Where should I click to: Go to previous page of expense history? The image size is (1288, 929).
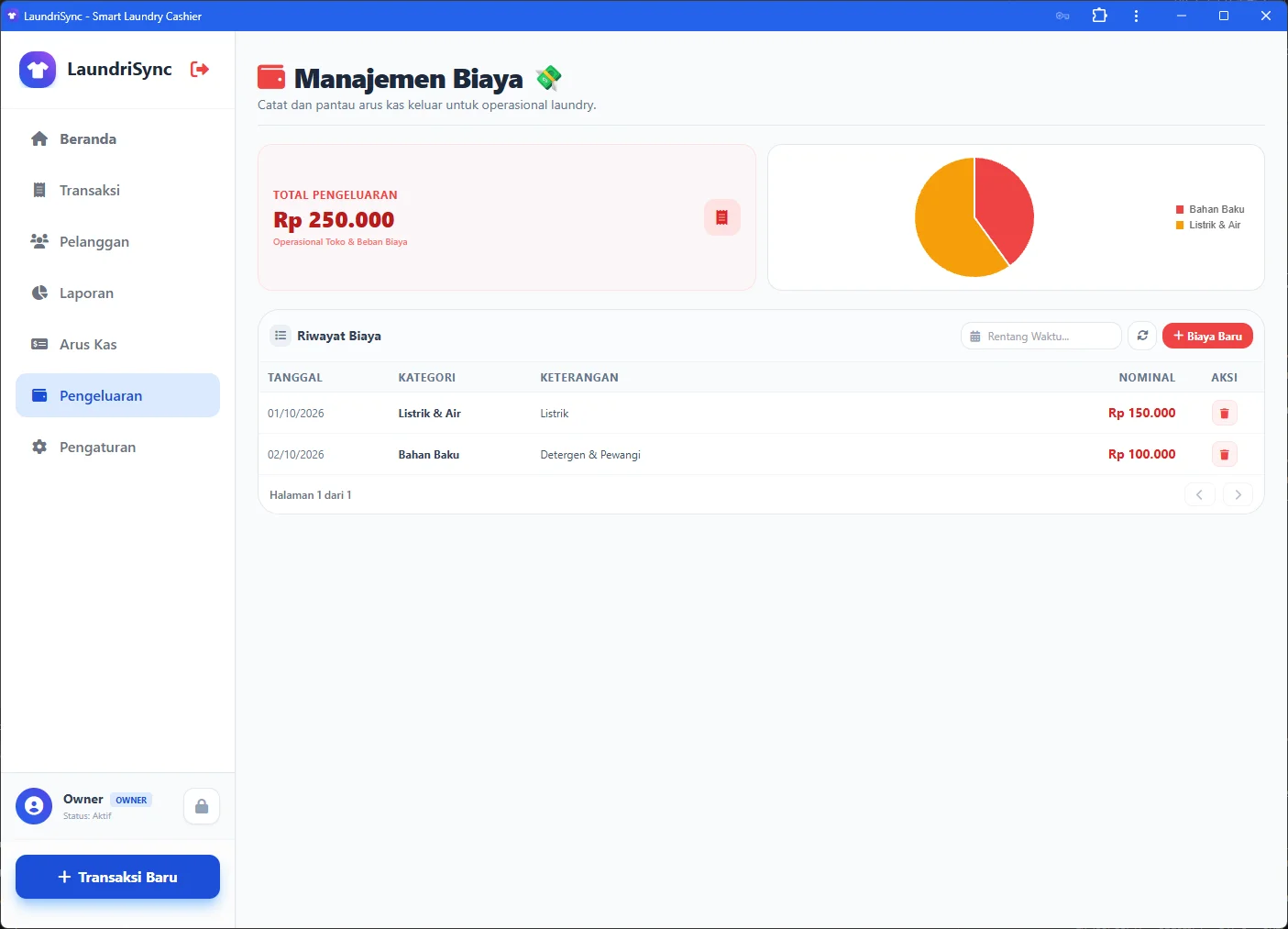[x=1199, y=494]
